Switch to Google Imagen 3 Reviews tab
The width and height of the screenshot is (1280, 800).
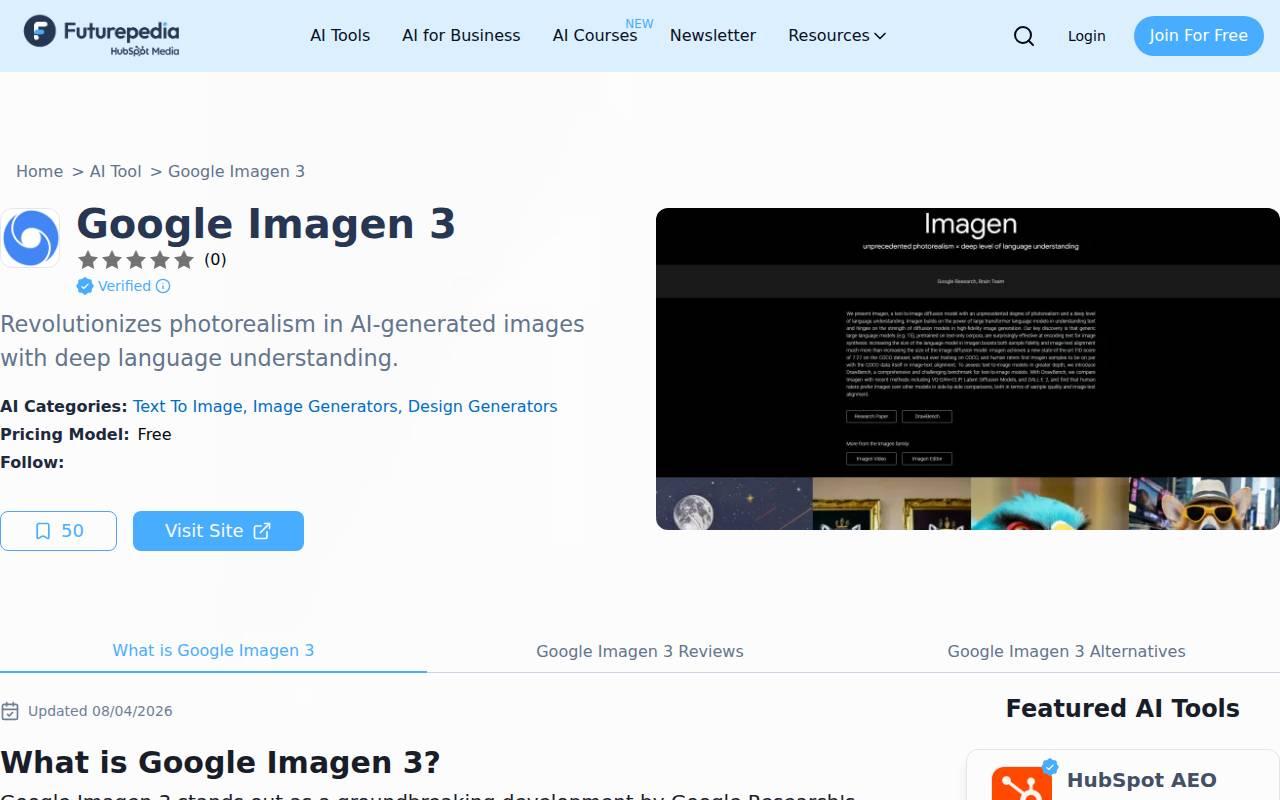(x=640, y=651)
